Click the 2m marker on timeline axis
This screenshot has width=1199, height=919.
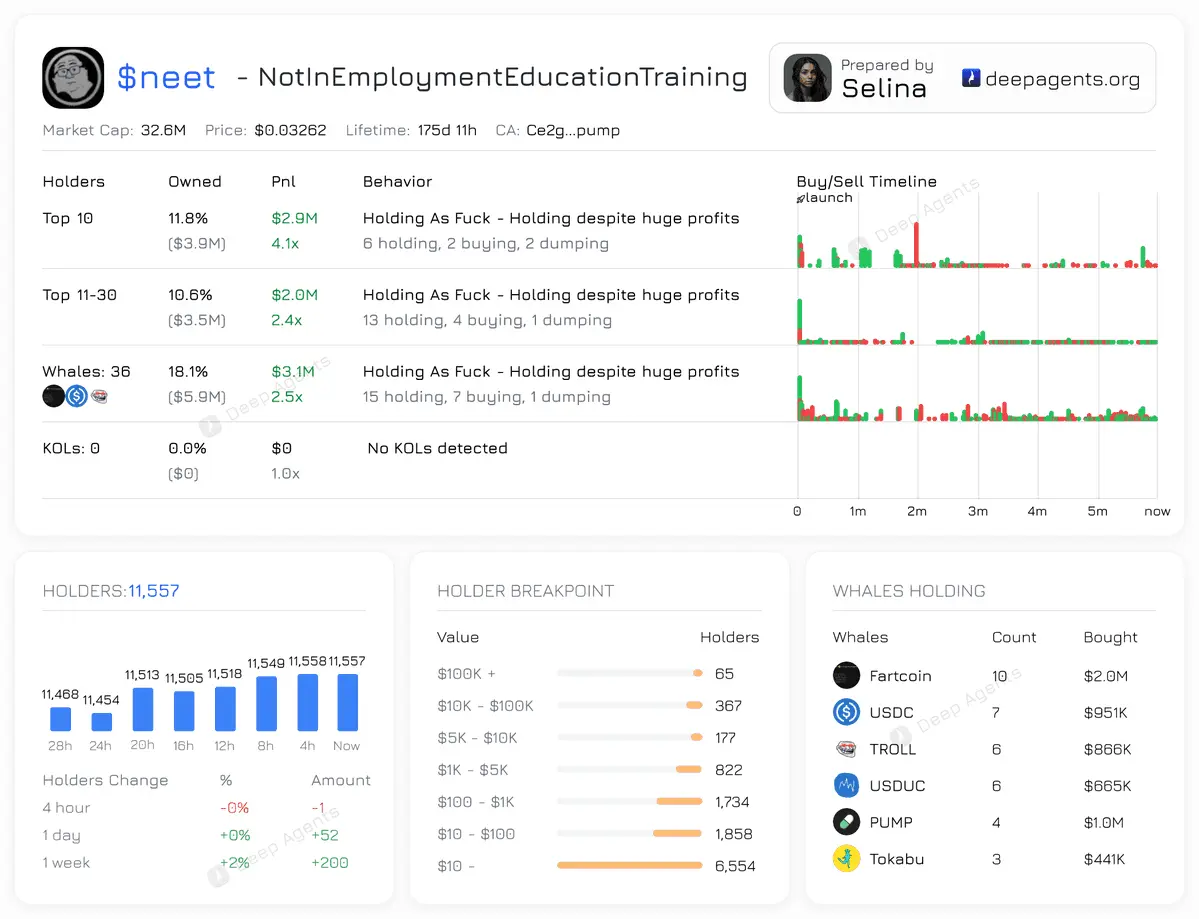point(917,511)
